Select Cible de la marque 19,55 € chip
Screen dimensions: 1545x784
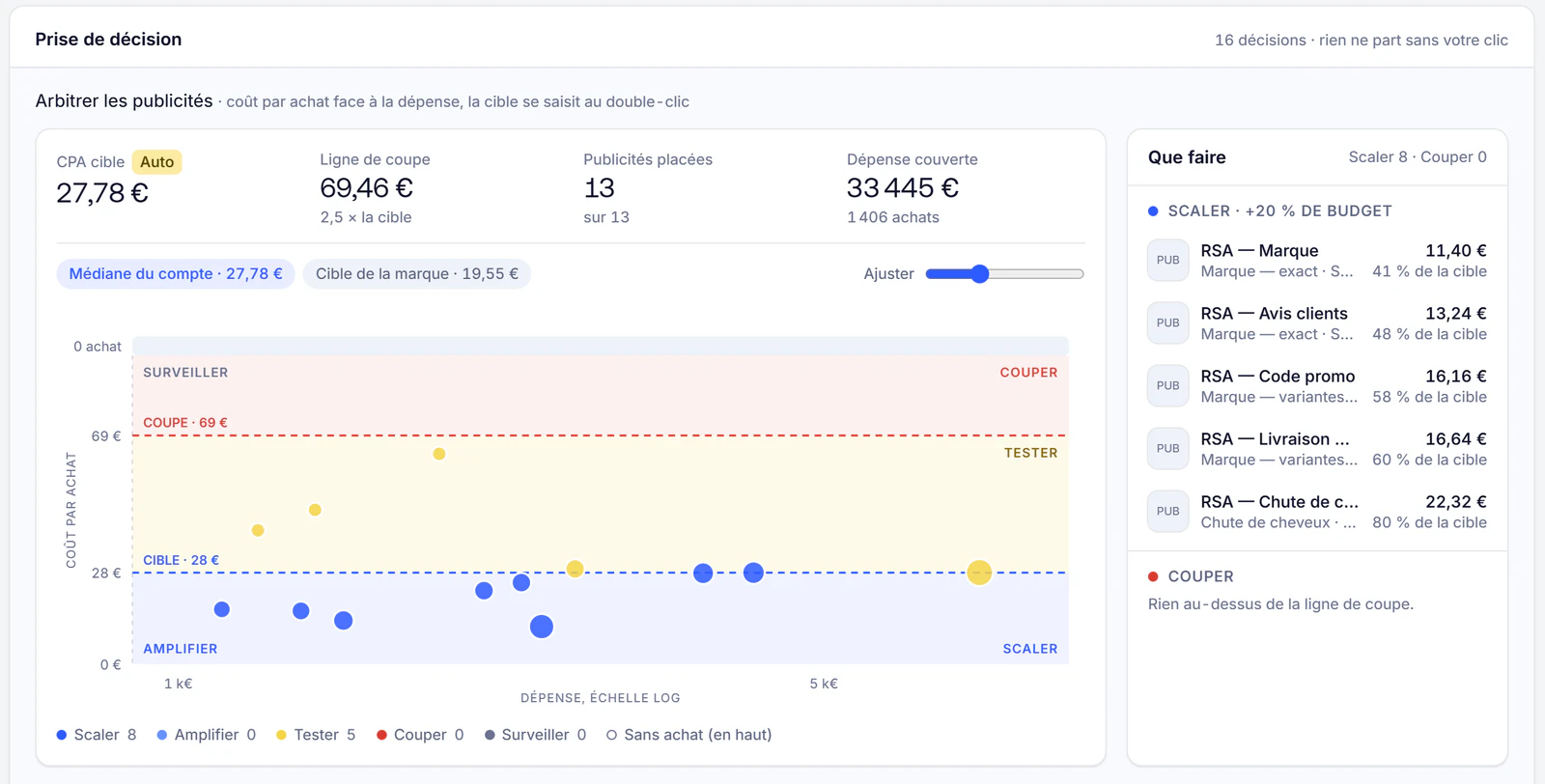coord(417,274)
